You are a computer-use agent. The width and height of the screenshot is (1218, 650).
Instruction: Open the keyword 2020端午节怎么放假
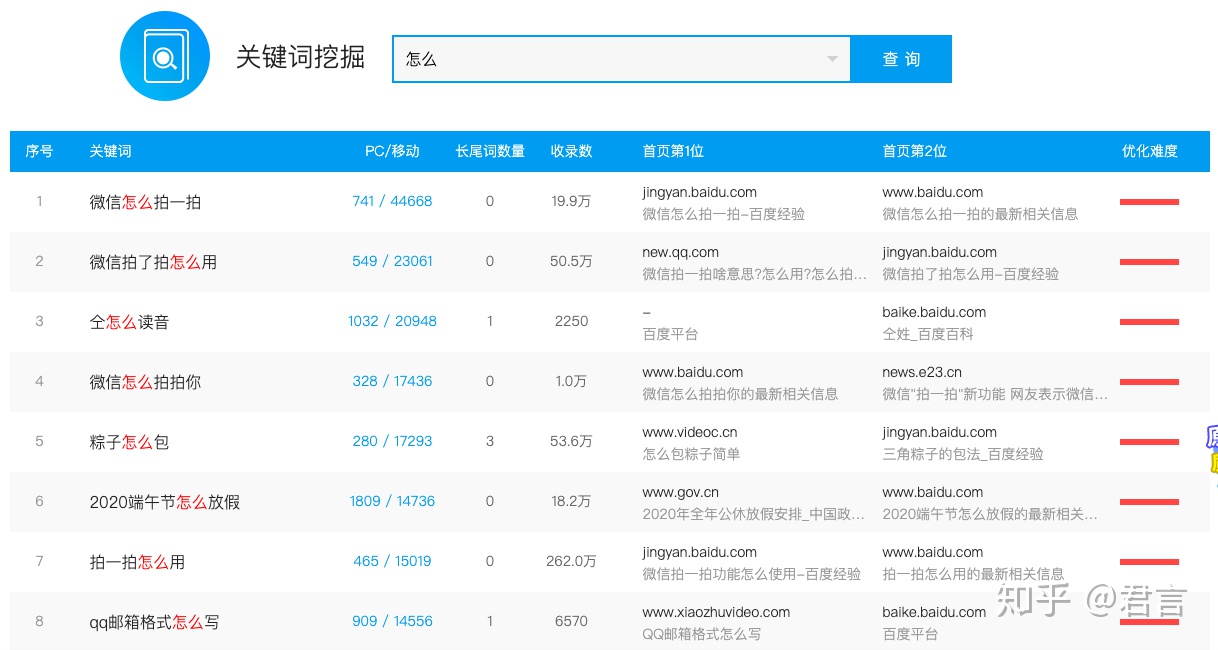(166, 501)
